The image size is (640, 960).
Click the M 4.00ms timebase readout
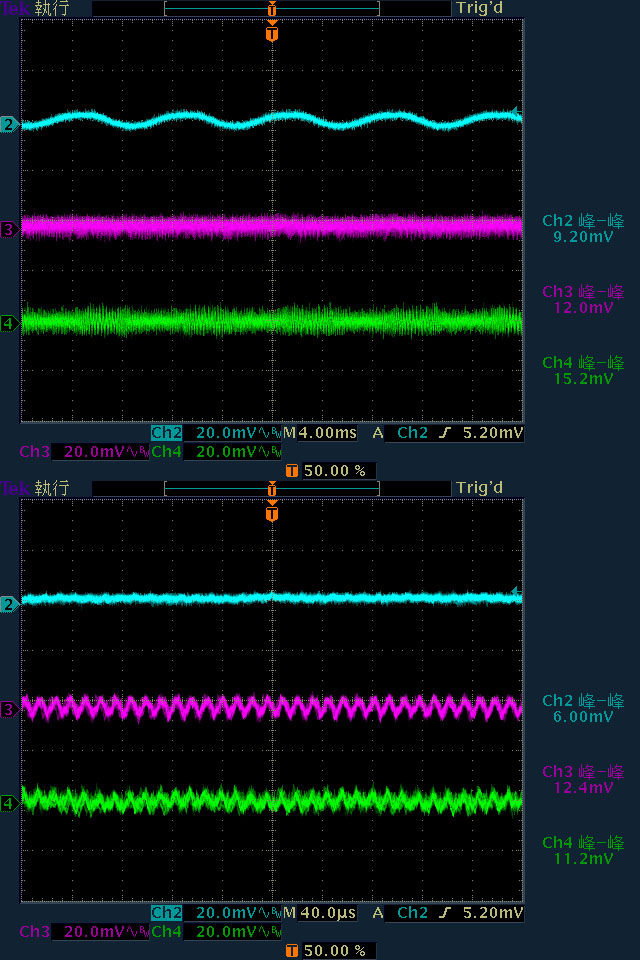pyautogui.click(x=320, y=433)
